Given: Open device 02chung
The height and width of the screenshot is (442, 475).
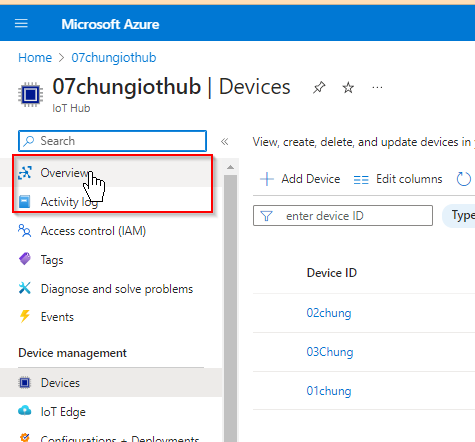Looking at the screenshot, I should (x=329, y=313).
